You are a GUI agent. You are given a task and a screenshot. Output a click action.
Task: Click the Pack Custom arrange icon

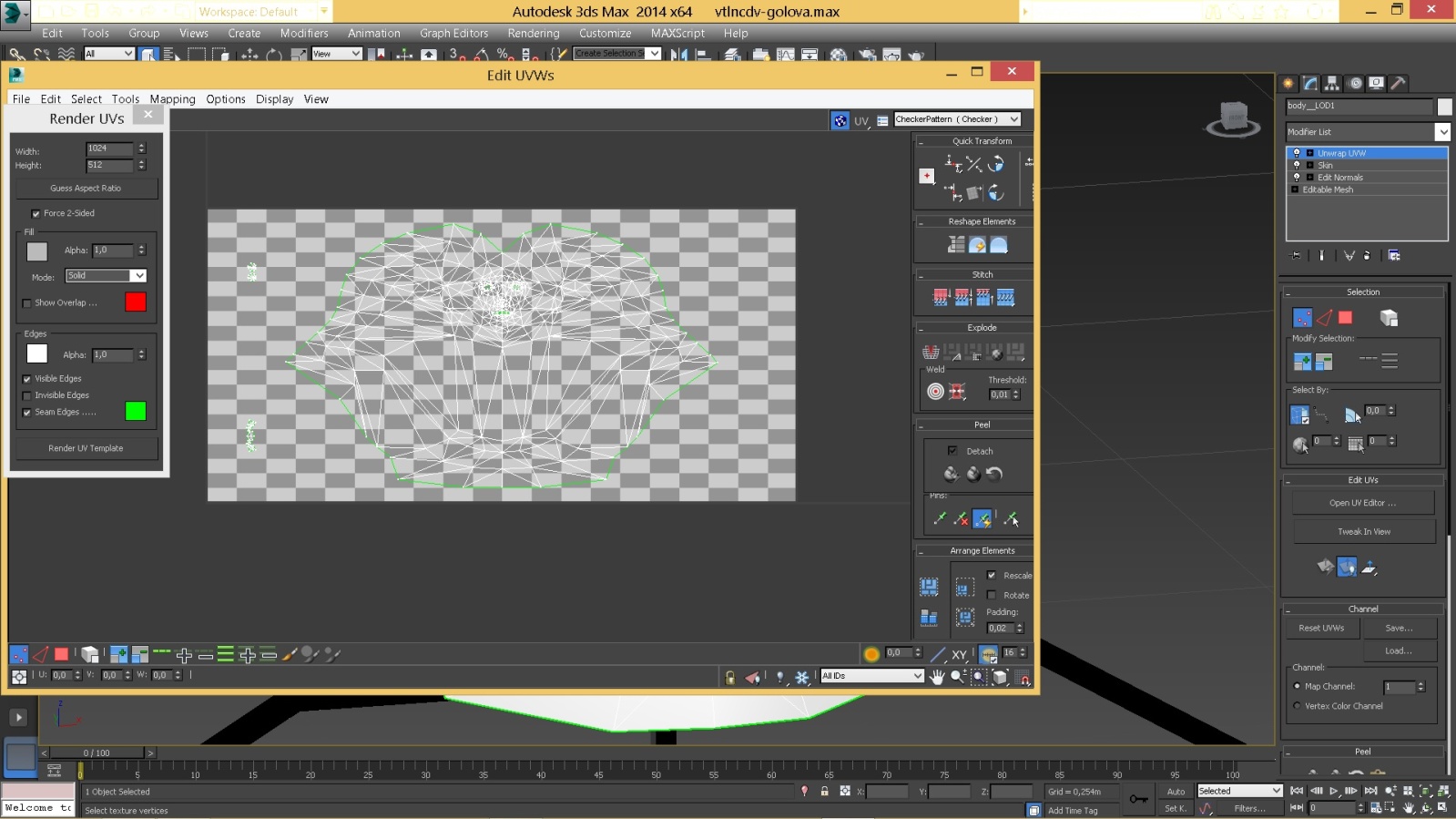[929, 586]
